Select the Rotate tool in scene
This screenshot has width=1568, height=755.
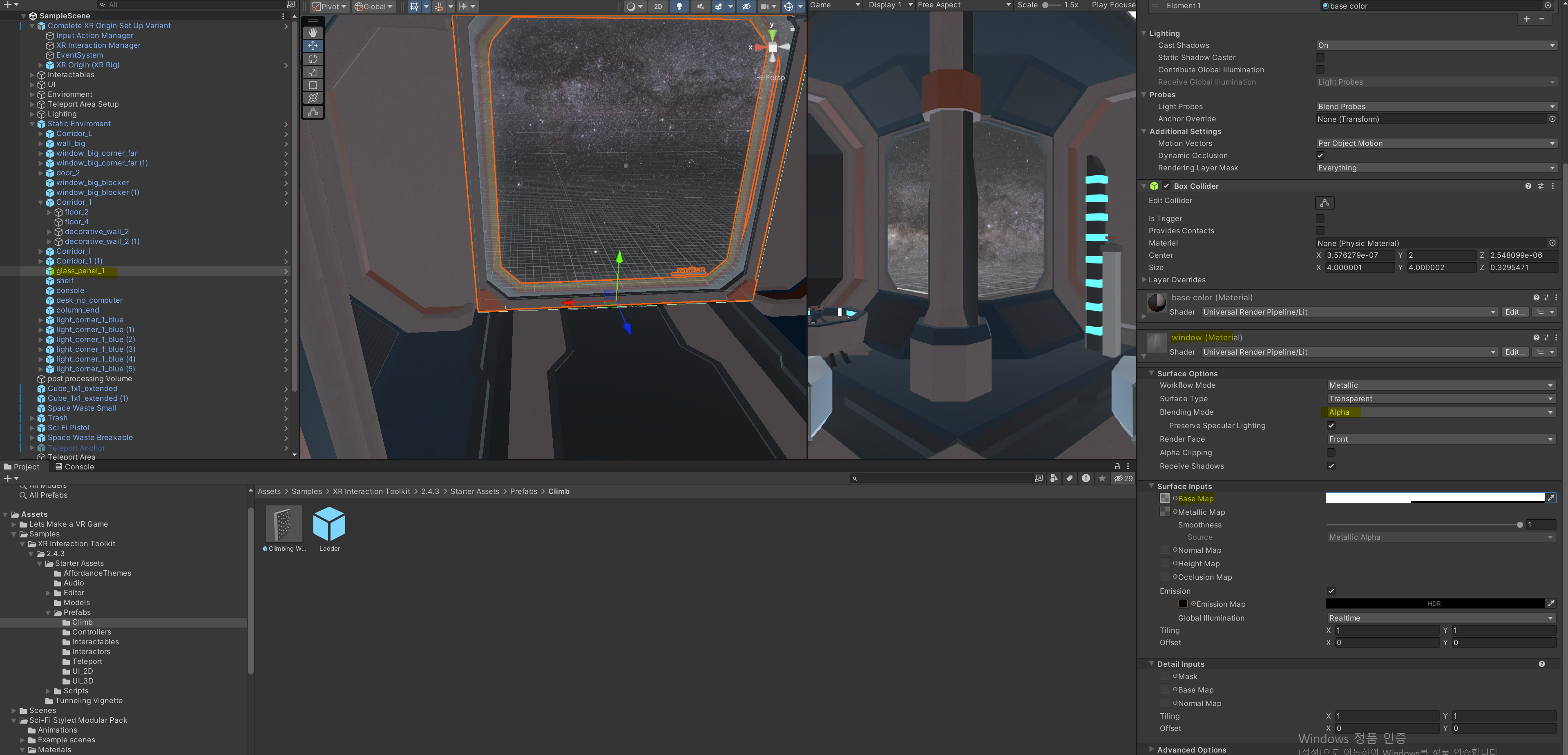pyautogui.click(x=313, y=59)
